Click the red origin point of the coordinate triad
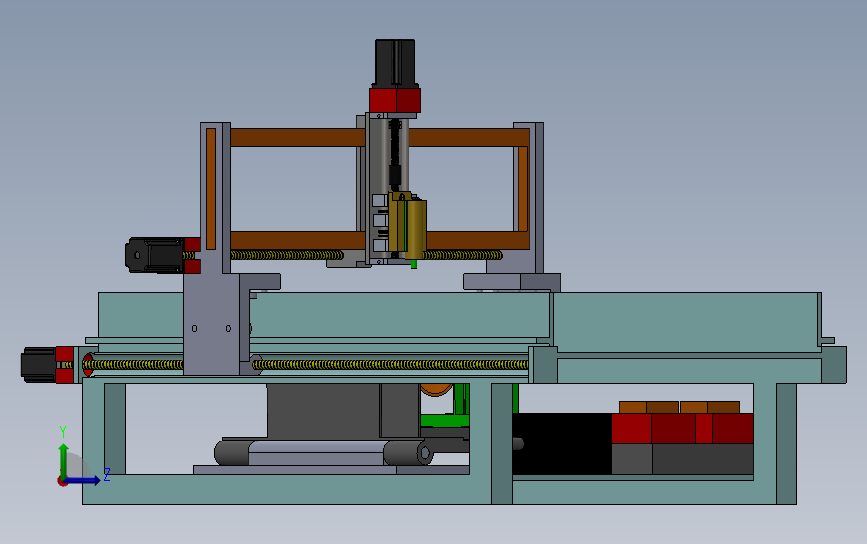The image size is (867, 544). (x=62, y=481)
